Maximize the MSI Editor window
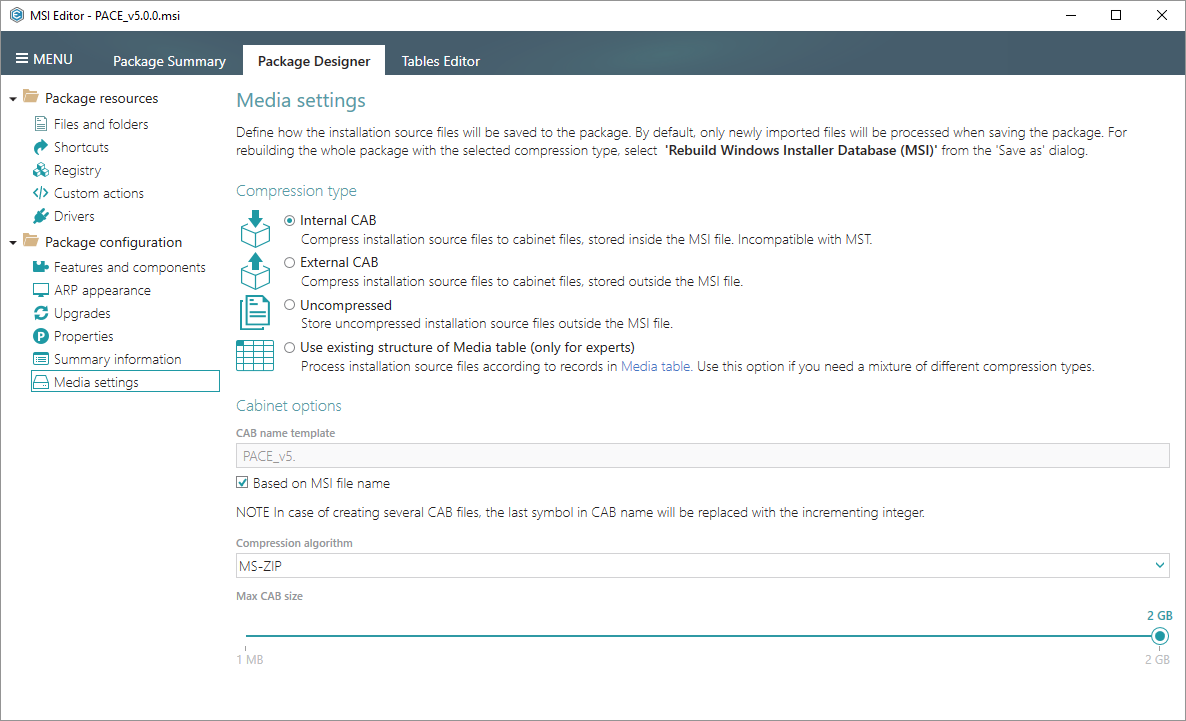The width and height of the screenshot is (1186, 721). click(1116, 15)
